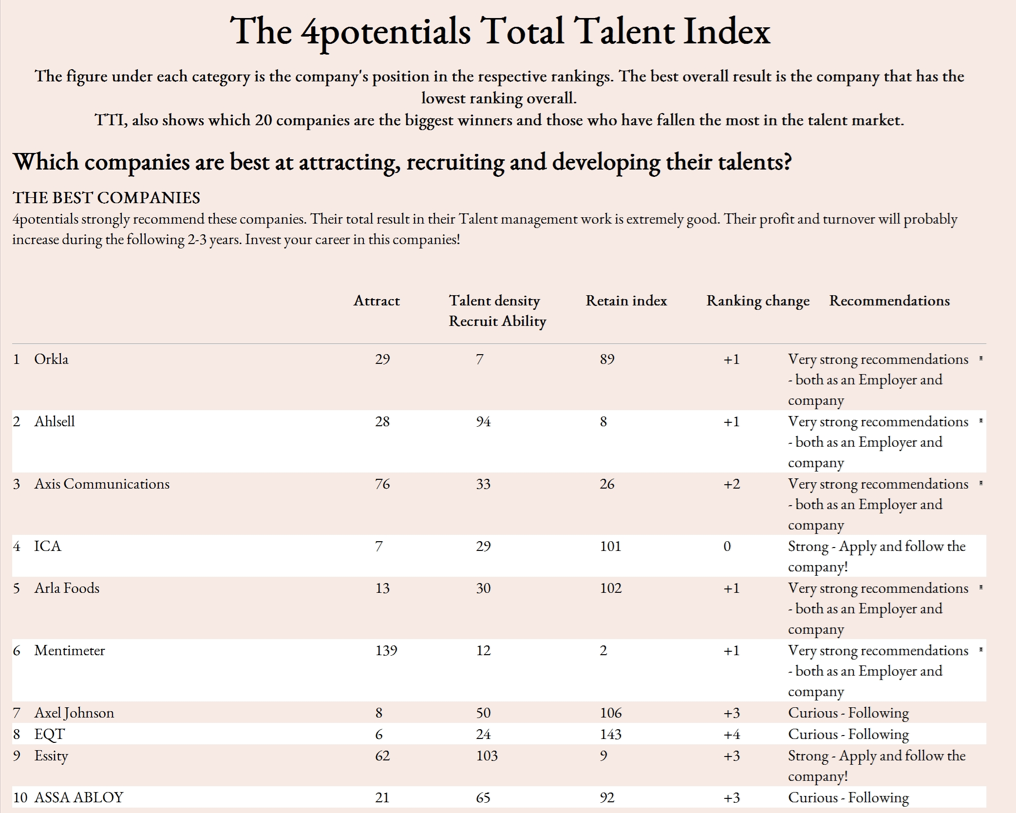Click the small marker in Mentimeter's row
This screenshot has width=1016, height=813.
pyautogui.click(x=980, y=649)
